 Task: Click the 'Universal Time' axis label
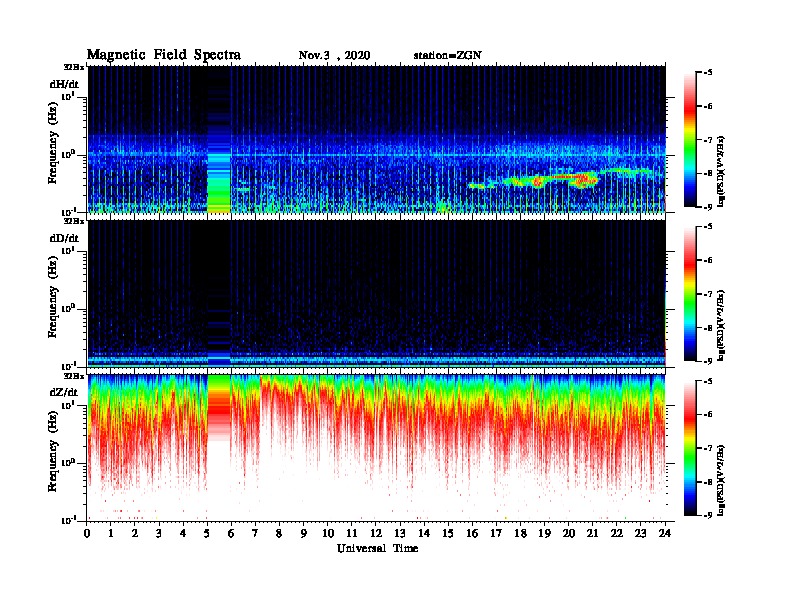pyautogui.click(x=377, y=548)
